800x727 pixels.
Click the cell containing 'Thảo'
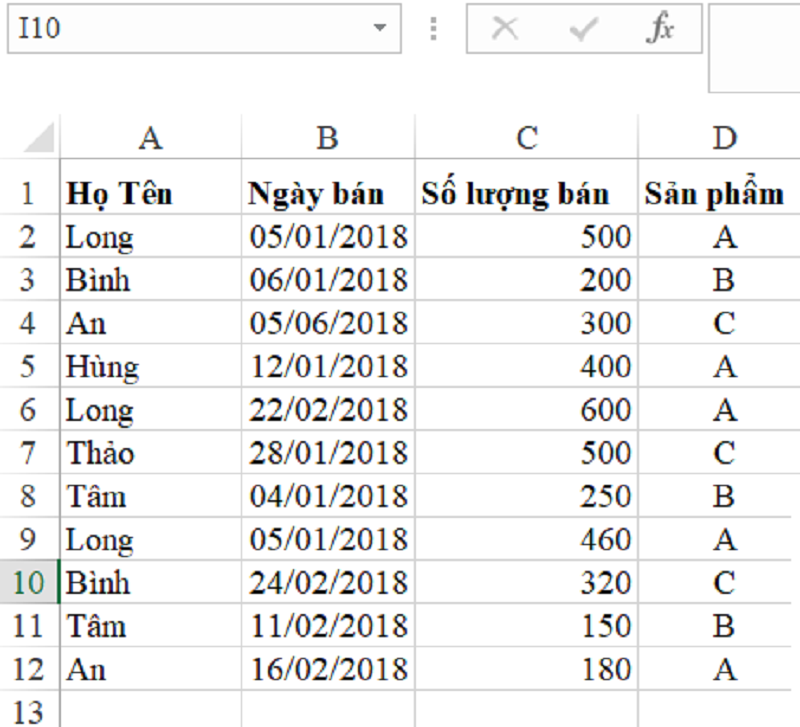point(150,453)
